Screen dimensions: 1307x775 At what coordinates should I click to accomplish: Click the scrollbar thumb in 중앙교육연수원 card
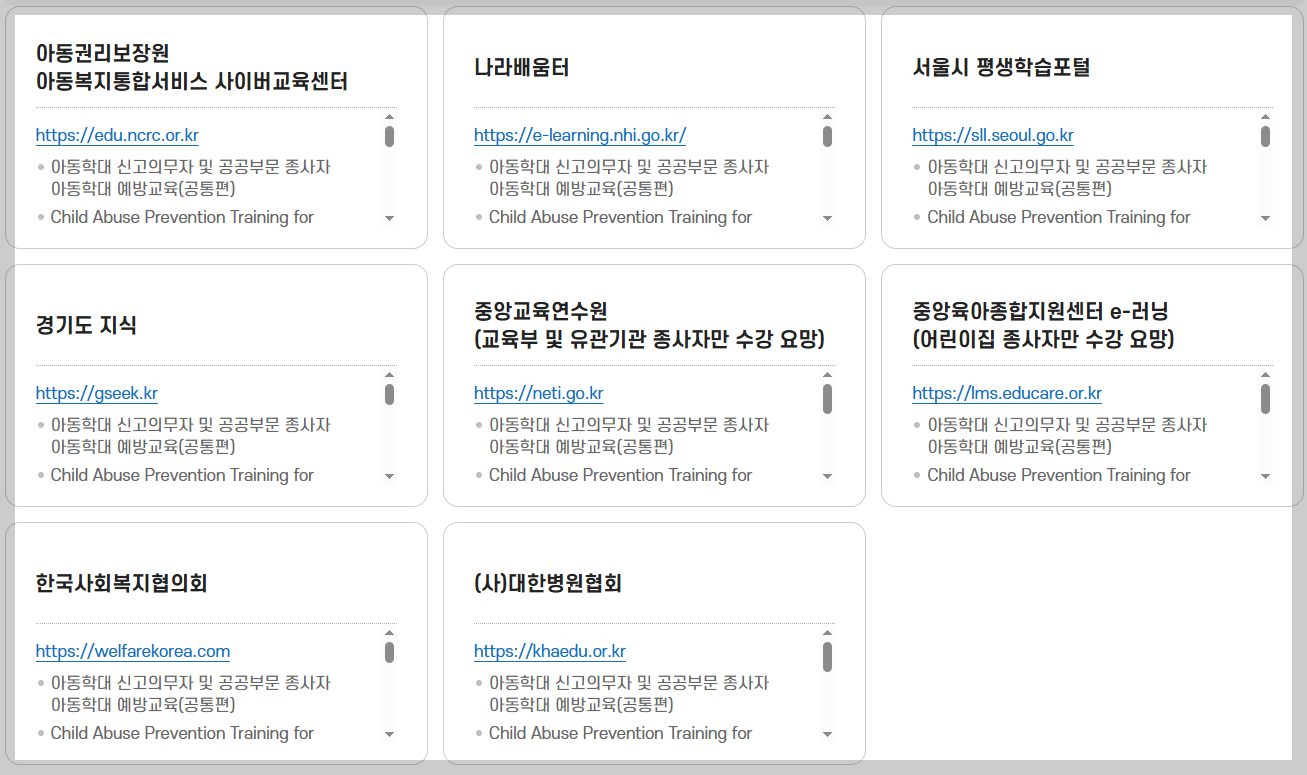coord(827,399)
